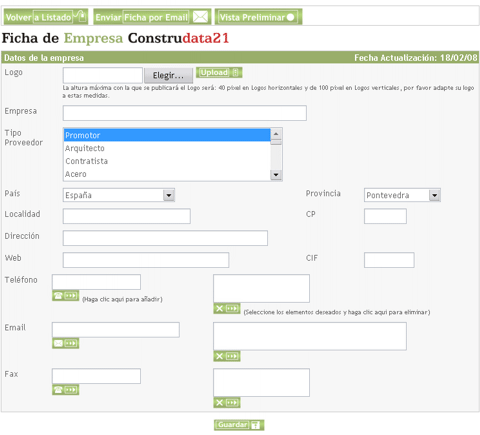Click the CP postal code field
The height and width of the screenshot is (435, 480).
click(385, 216)
